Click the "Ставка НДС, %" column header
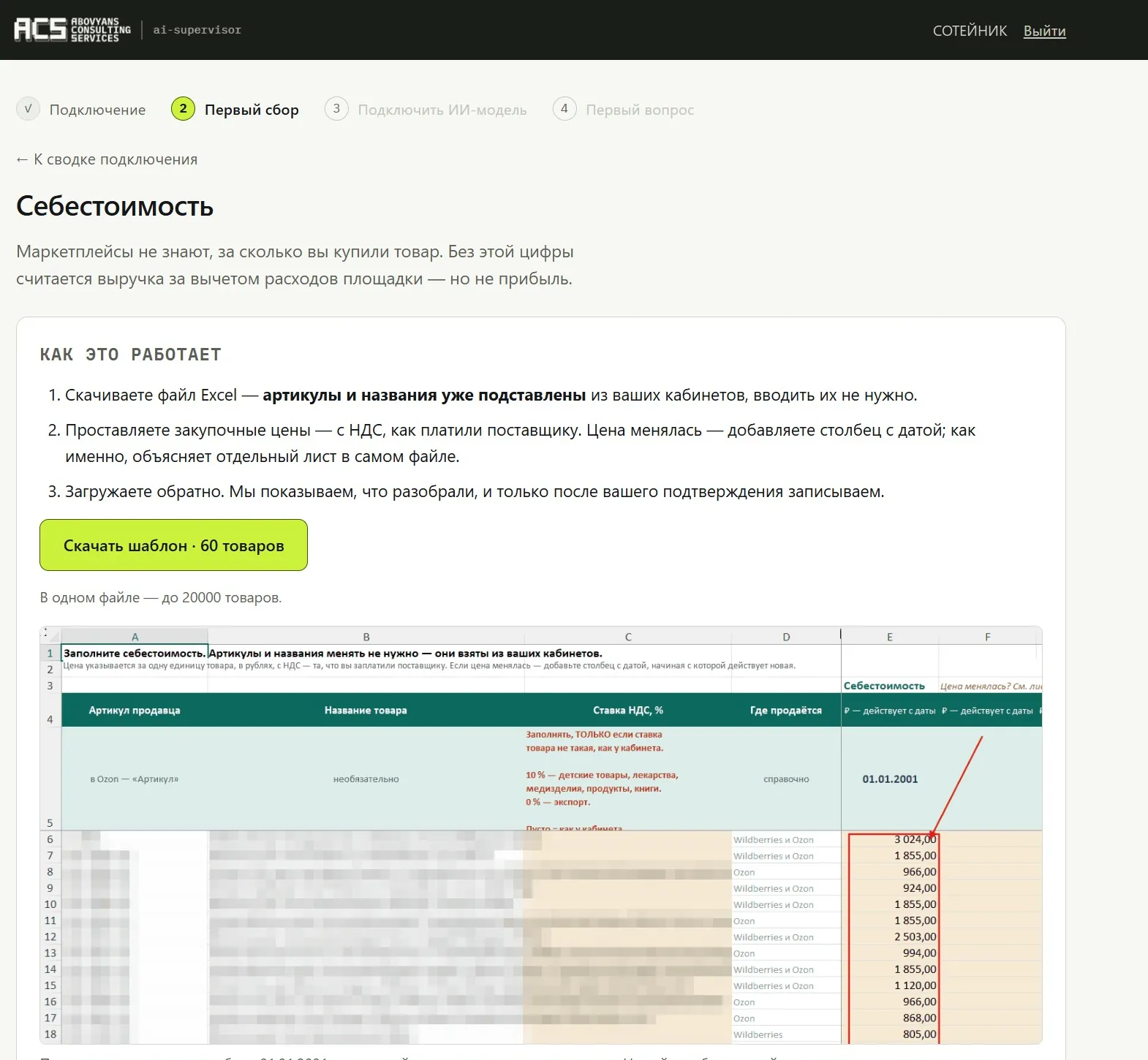The image size is (1148, 1060). coord(628,711)
